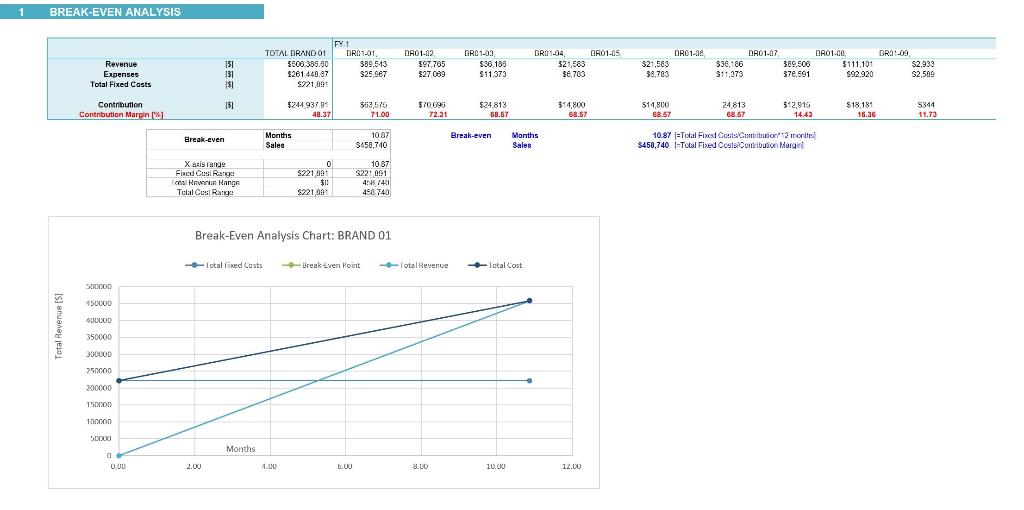Select the Break-Even Analysis Chart: BRAND 01 title
This screenshot has width=1024, height=510.
pyautogui.click(x=293, y=235)
